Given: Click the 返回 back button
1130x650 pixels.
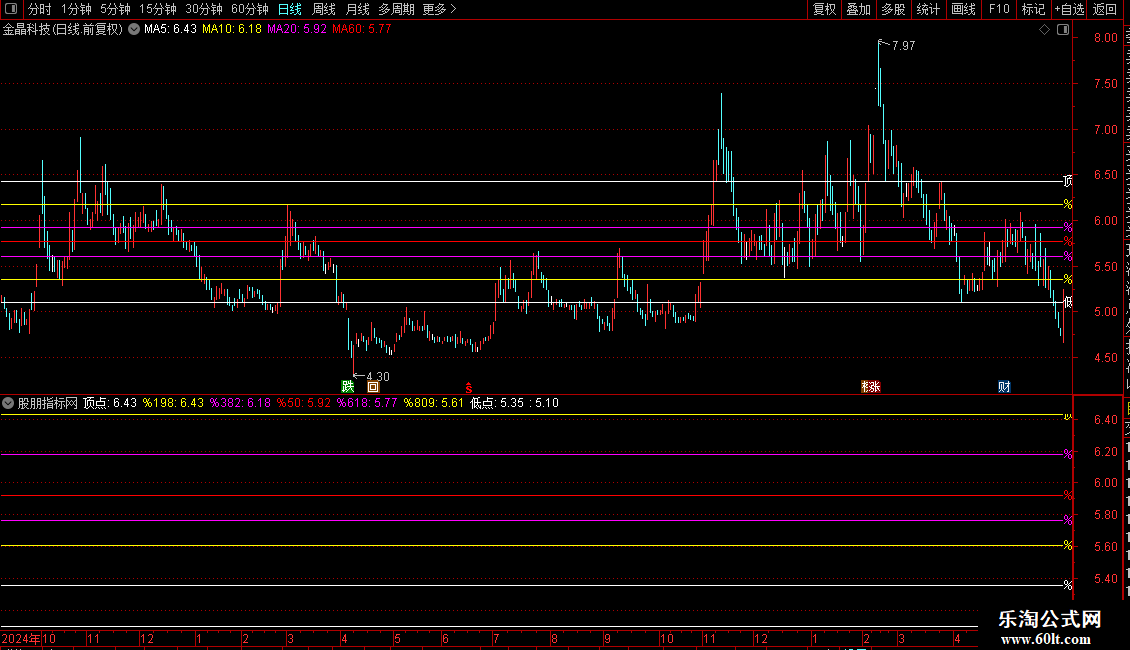Looking at the screenshot, I should pyautogui.click(x=1105, y=9).
